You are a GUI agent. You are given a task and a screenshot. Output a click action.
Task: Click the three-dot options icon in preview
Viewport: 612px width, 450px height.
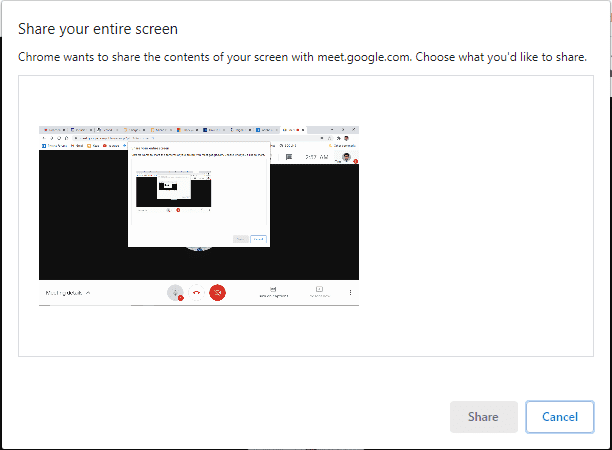350,292
